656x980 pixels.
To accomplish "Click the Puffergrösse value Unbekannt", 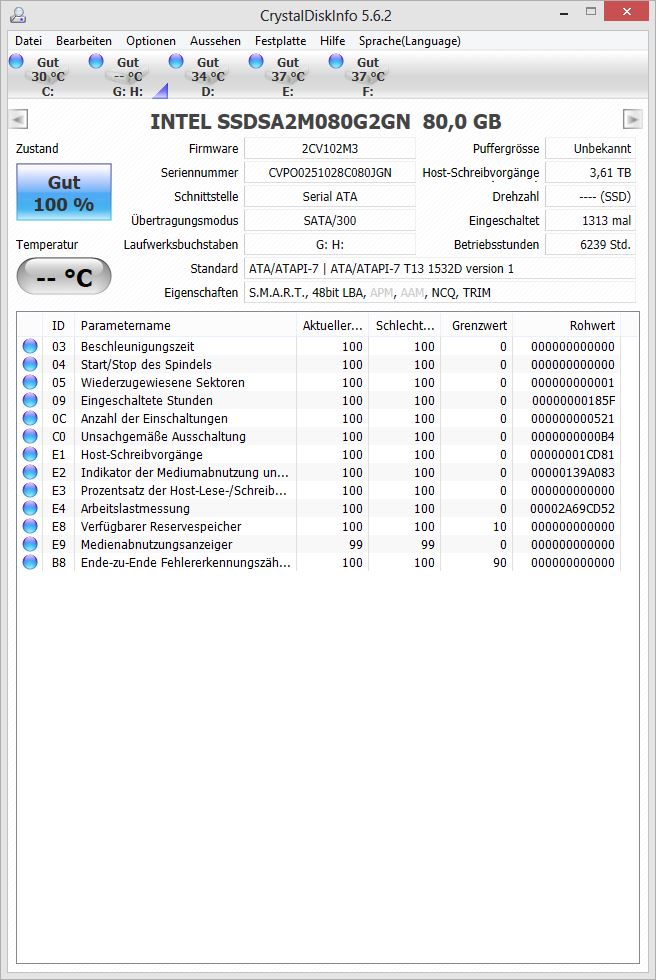I will coord(590,149).
